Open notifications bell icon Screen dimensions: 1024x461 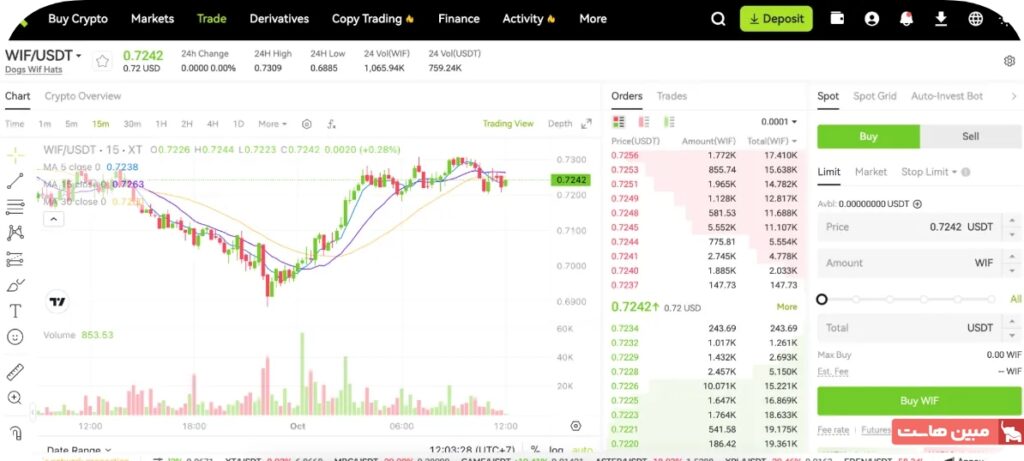[906, 19]
